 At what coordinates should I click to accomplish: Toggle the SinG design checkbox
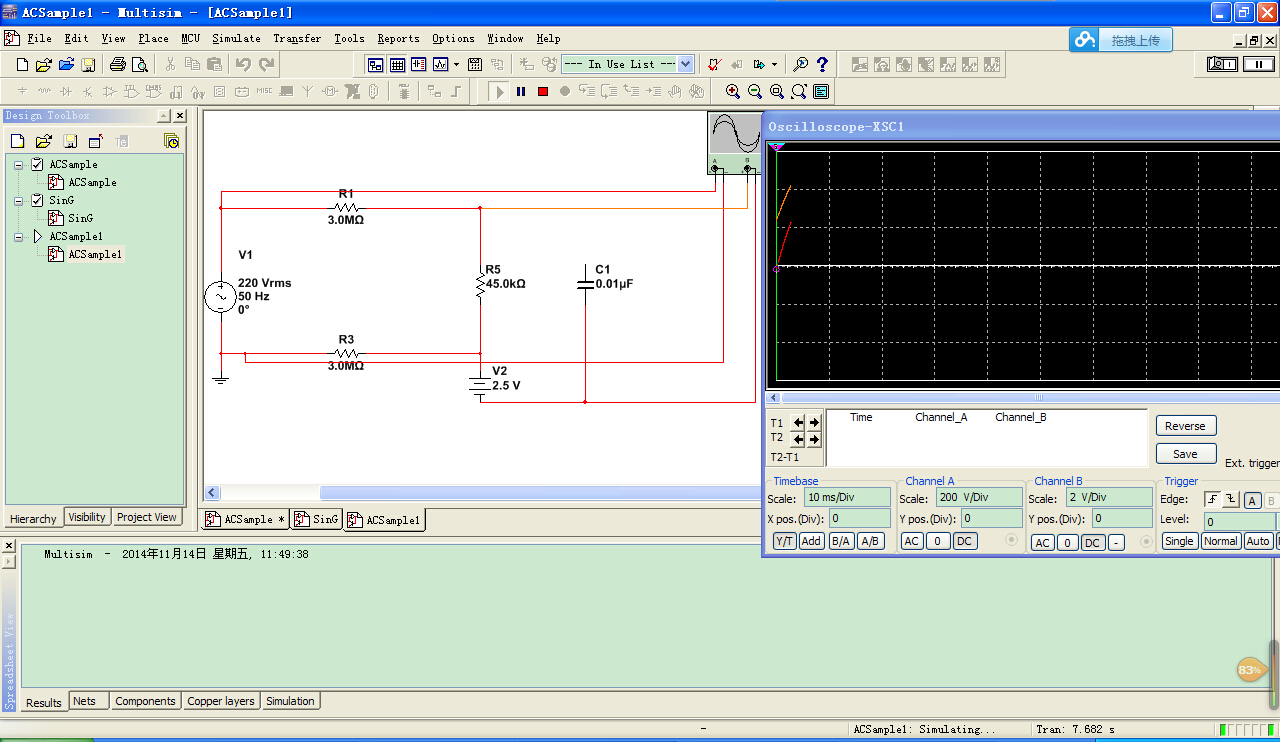coord(37,200)
